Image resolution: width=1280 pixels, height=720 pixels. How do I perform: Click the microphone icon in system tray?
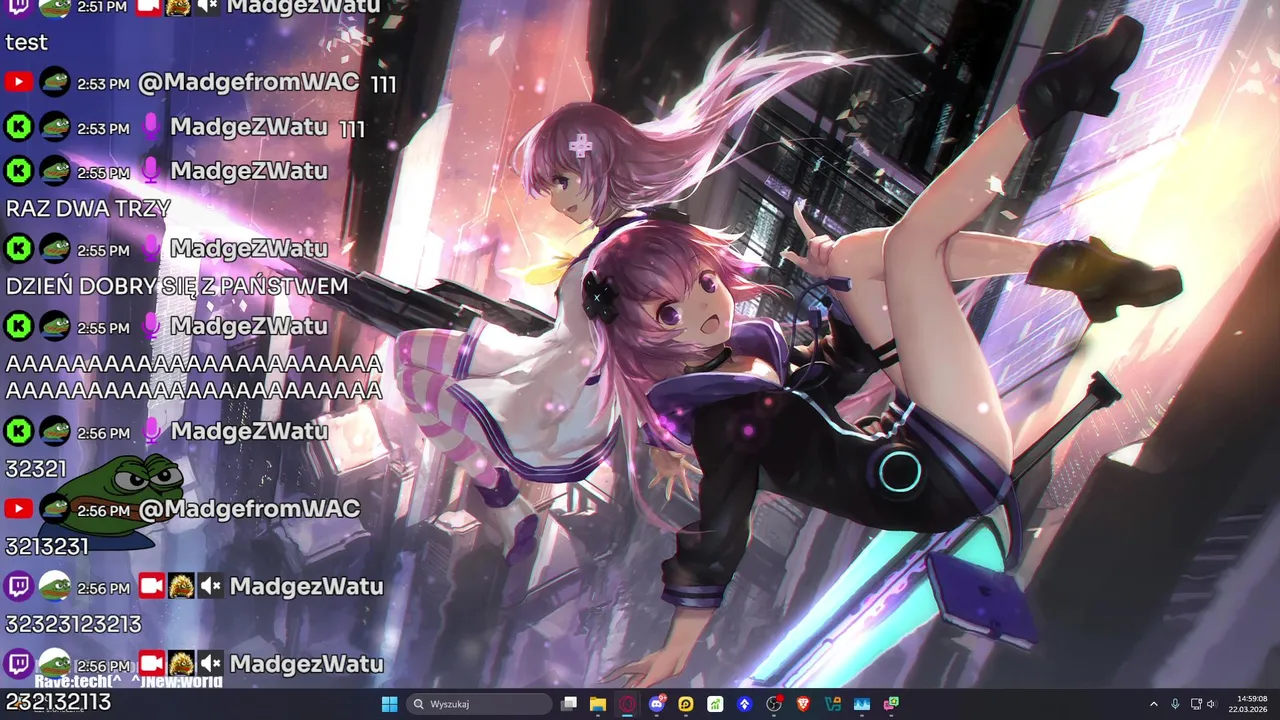pyautogui.click(x=1175, y=704)
